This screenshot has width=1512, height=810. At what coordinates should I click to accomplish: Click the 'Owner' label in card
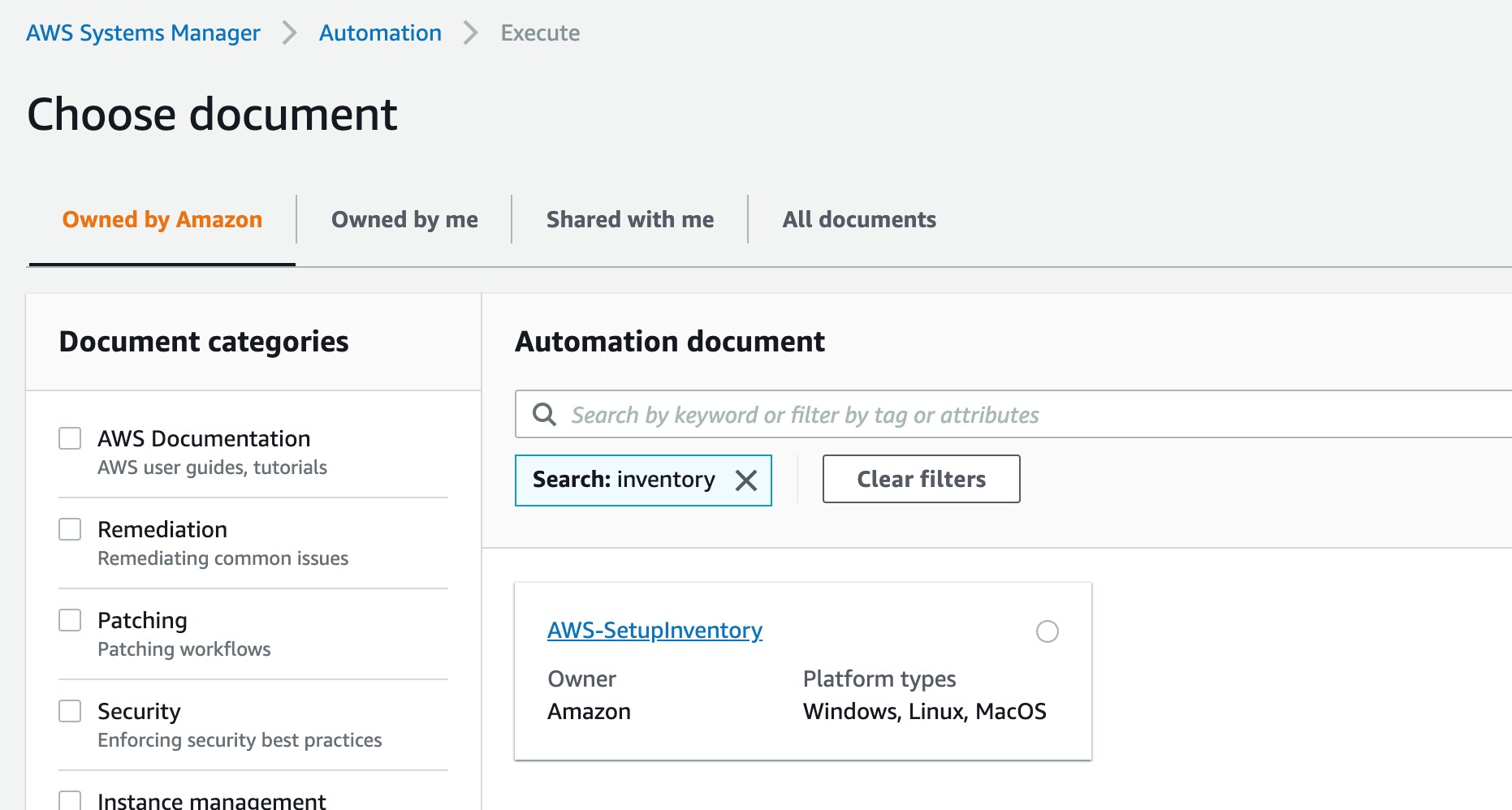click(581, 679)
